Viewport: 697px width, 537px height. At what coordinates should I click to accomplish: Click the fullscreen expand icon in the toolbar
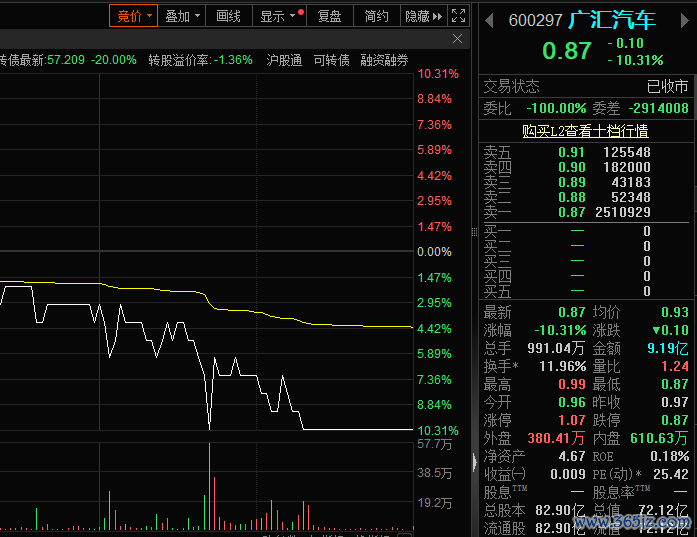coord(458,16)
